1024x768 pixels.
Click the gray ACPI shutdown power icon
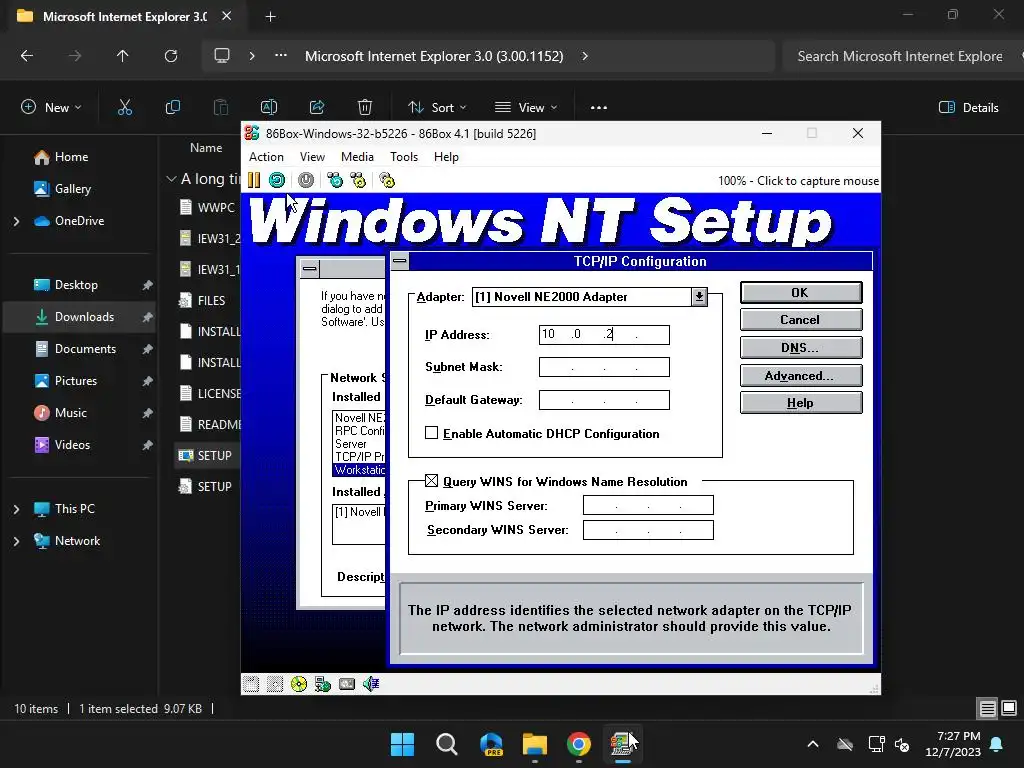(306, 180)
